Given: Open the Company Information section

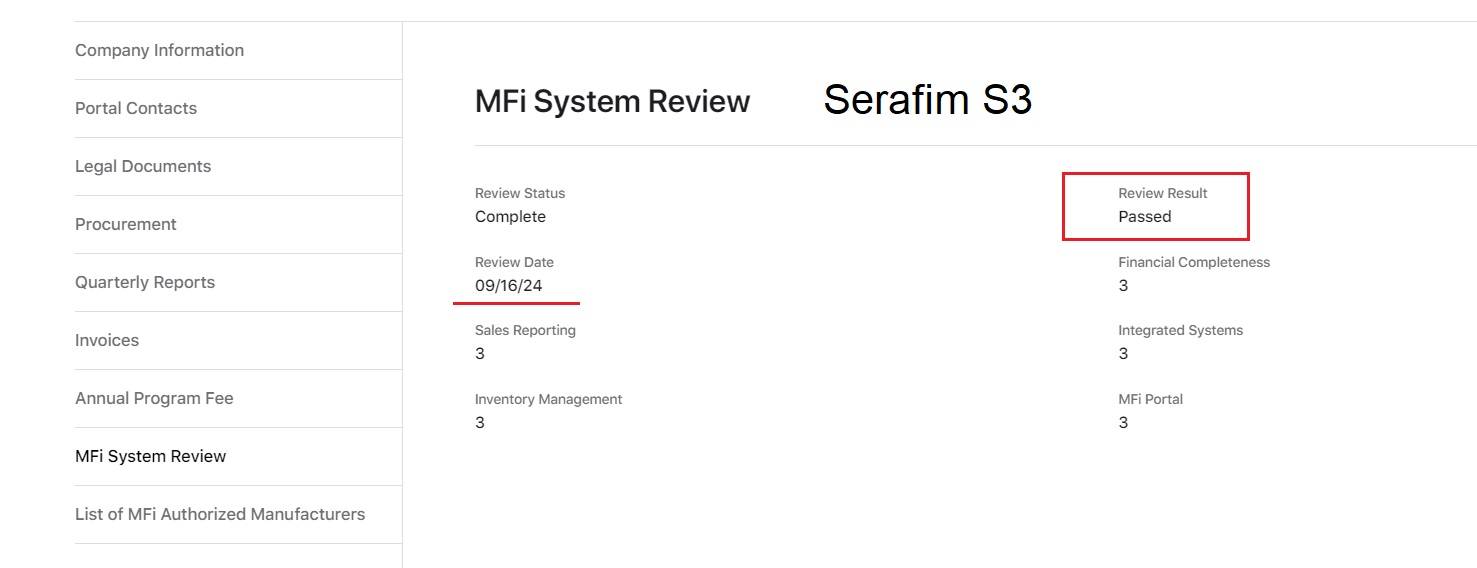Looking at the screenshot, I should [x=159, y=50].
